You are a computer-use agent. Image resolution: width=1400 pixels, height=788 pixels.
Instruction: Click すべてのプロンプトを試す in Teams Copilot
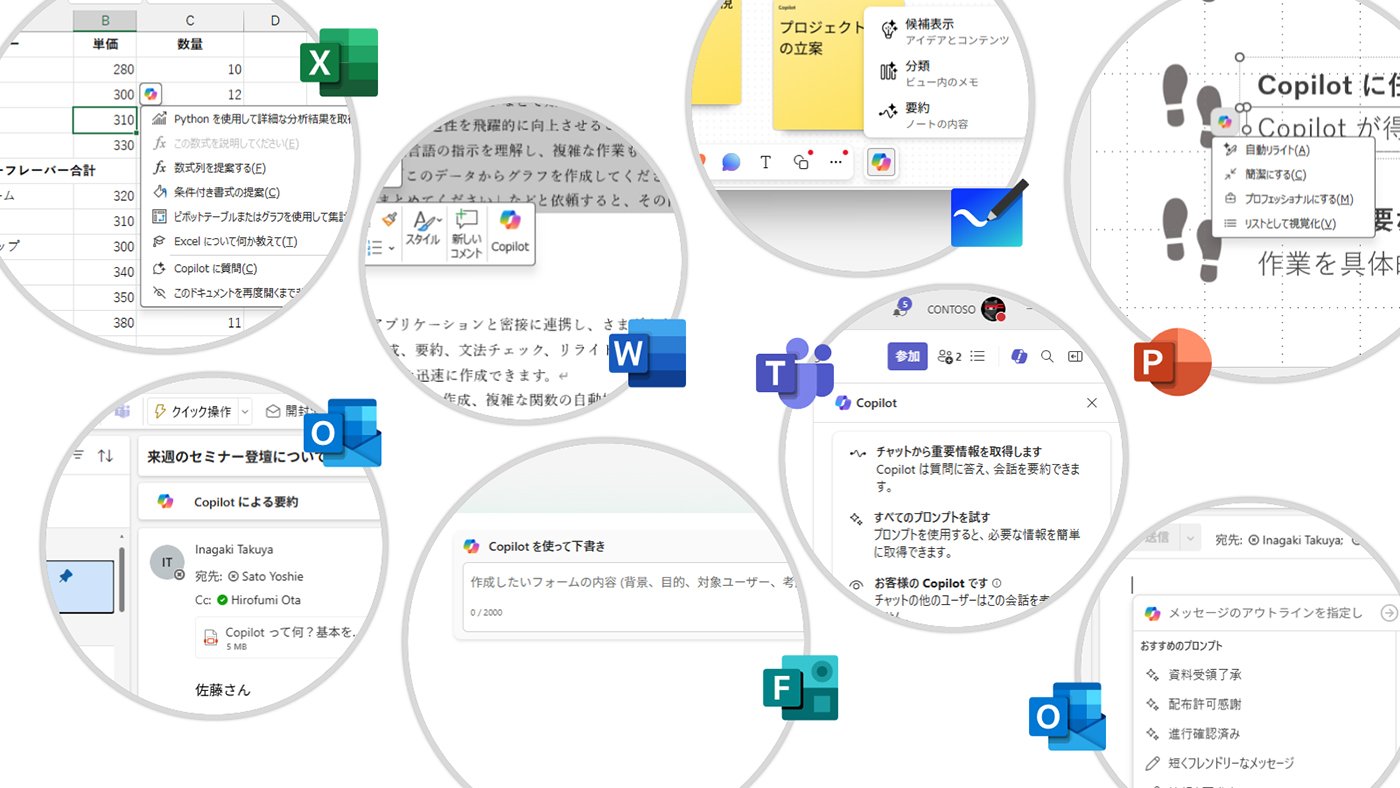click(964, 534)
